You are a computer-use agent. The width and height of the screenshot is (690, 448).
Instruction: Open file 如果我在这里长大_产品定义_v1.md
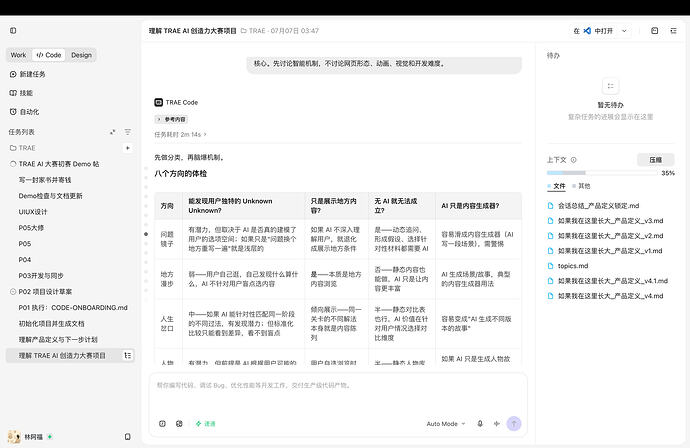tap(605, 250)
